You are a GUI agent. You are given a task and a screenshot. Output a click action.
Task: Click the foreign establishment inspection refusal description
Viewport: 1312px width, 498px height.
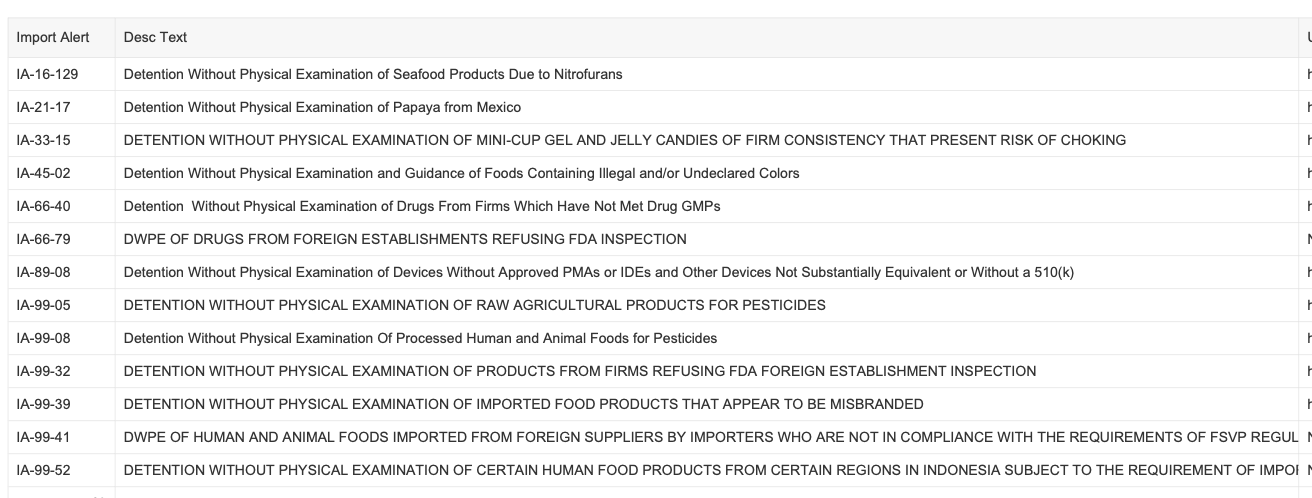(579, 371)
